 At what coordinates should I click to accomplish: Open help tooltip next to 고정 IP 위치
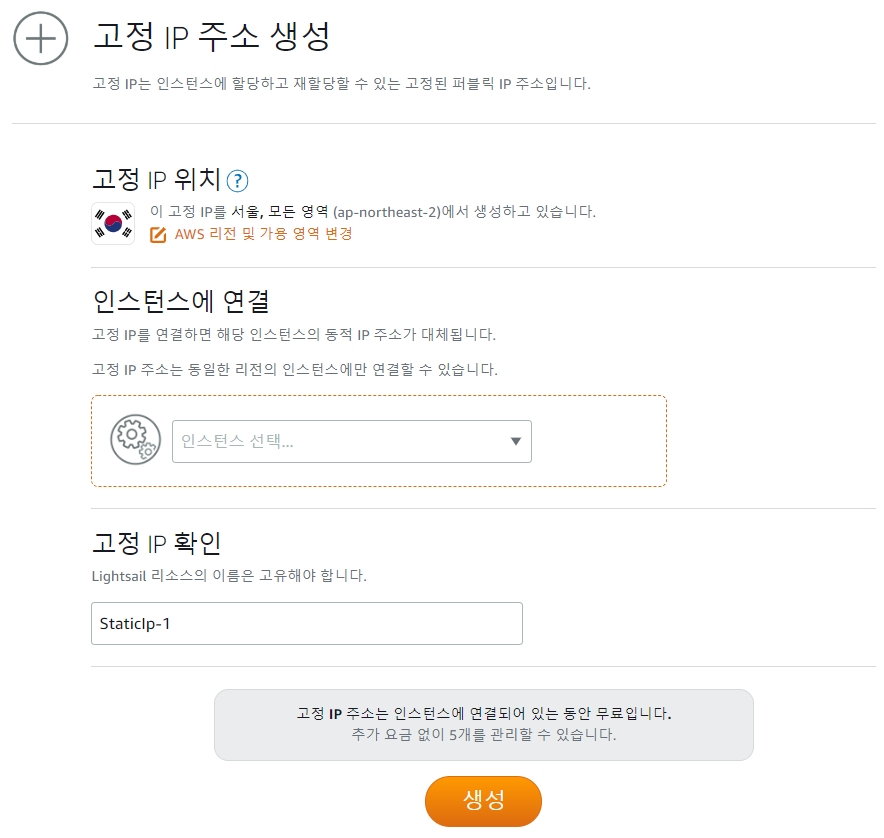click(237, 181)
